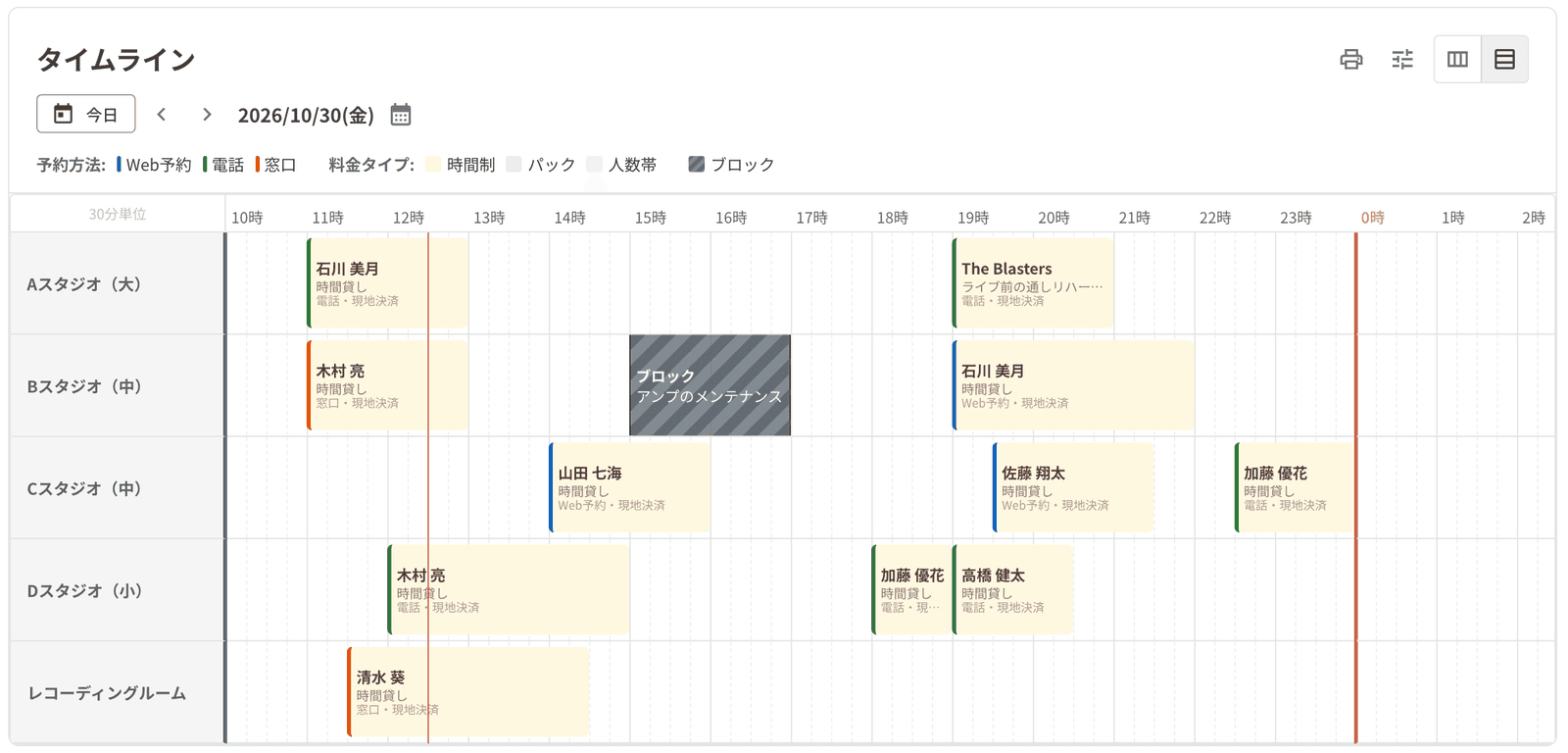Open 石川 美月 Web booking in Bスタジオ
1568x753 pixels.
tap(1073, 385)
